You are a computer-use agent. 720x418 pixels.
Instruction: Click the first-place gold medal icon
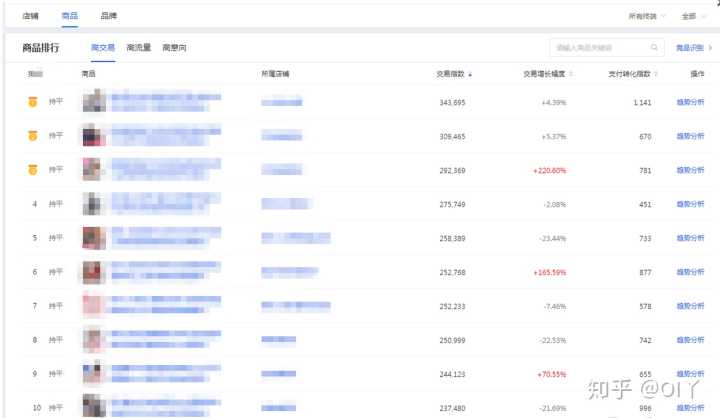[x=33, y=101]
